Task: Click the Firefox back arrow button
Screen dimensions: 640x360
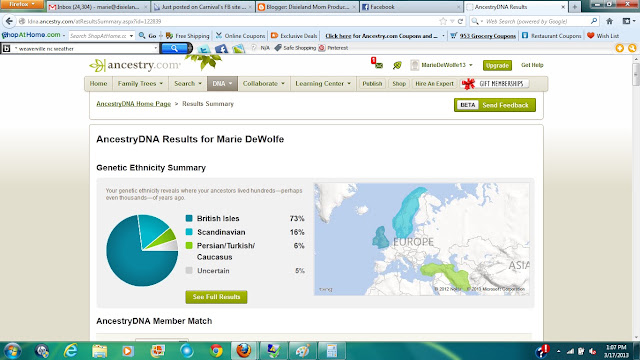Action: pyautogui.click(x=9, y=21)
